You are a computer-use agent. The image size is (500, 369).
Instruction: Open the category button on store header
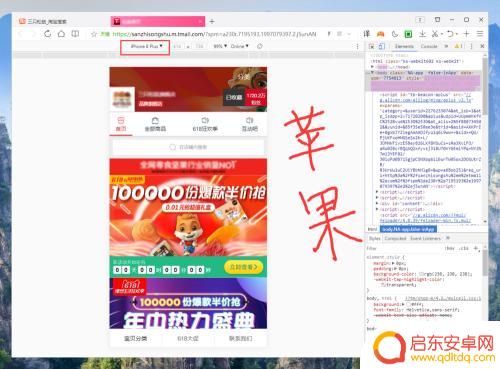click(x=244, y=77)
